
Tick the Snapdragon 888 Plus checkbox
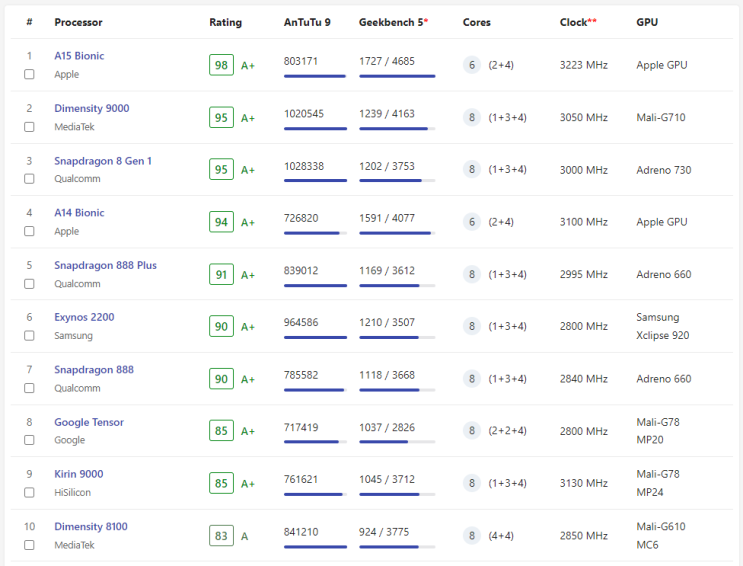(29, 283)
